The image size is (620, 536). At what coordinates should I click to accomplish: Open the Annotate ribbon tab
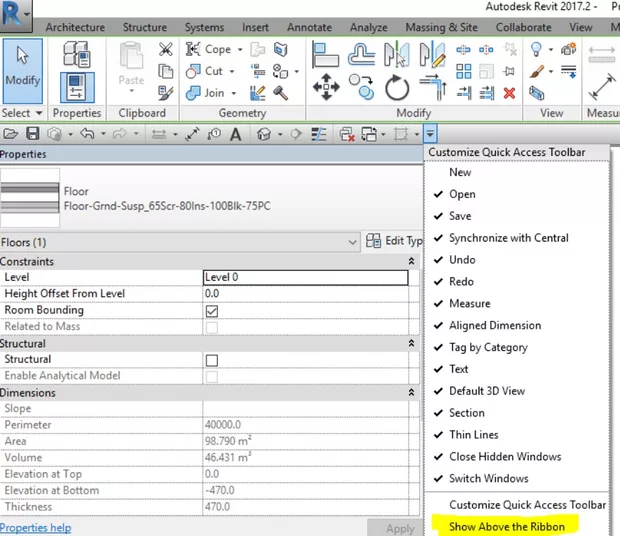tap(310, 27)
